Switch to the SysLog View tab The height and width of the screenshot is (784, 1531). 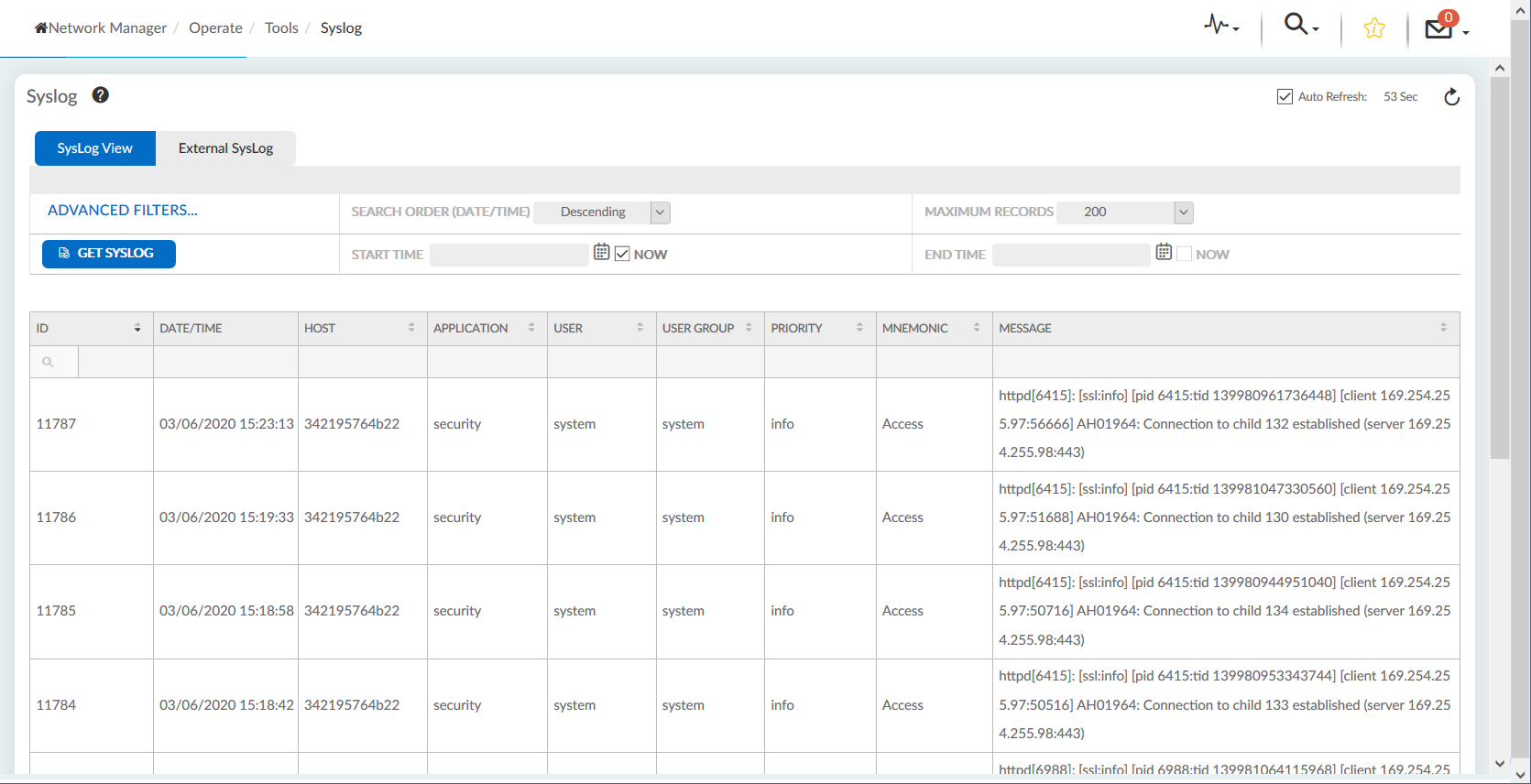(x=95, y=148)
